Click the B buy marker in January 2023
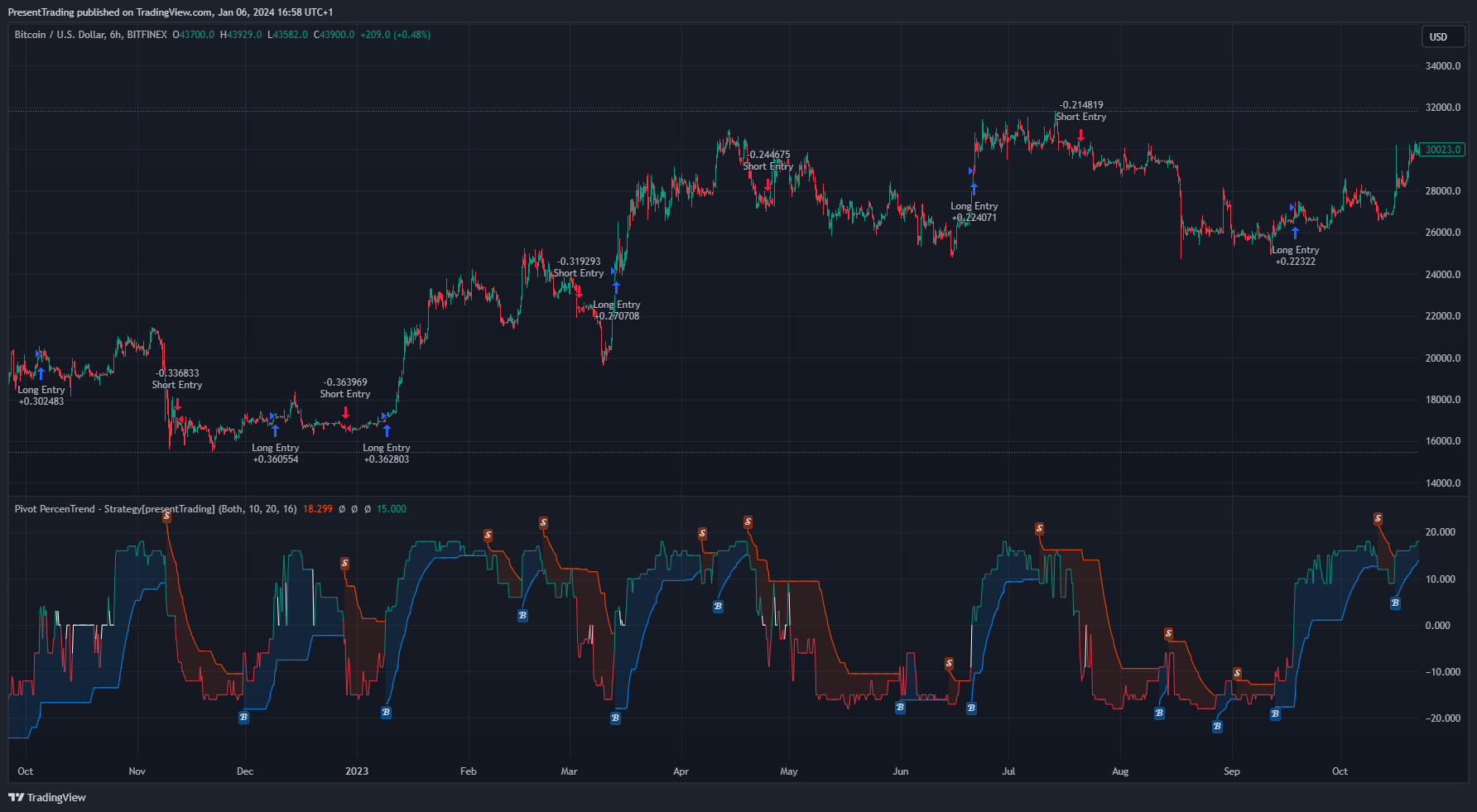Screen dimensions: 1477x812 point(386,712)
